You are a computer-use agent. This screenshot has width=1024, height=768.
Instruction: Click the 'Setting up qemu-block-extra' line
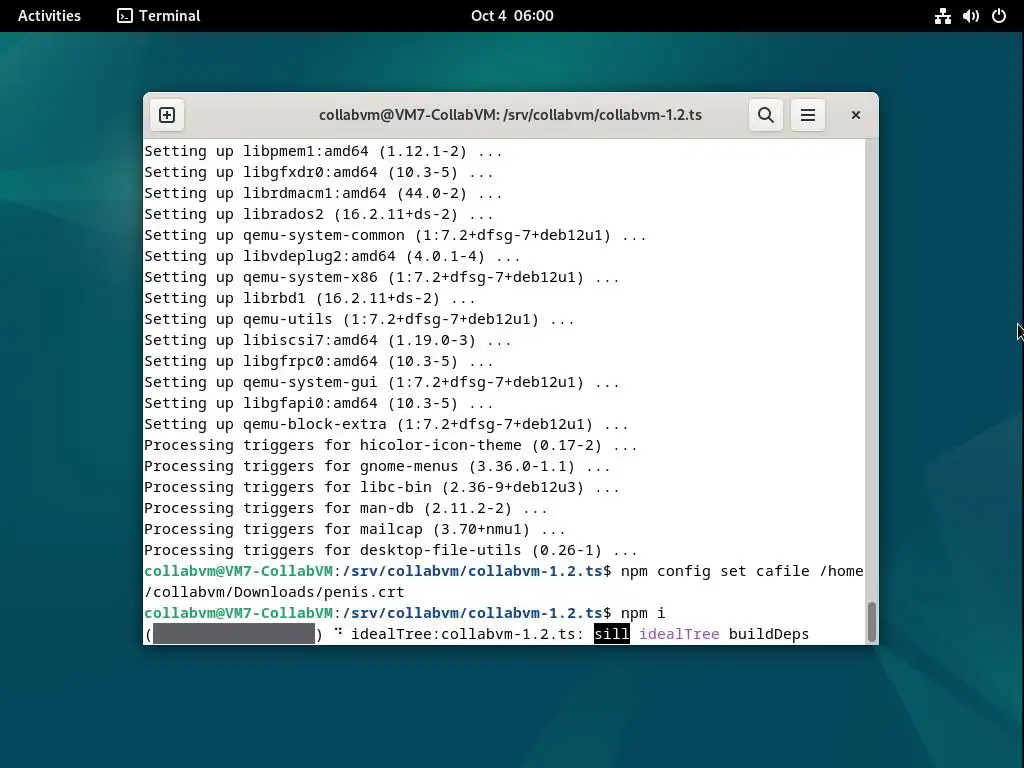click(x=386, y=423)
